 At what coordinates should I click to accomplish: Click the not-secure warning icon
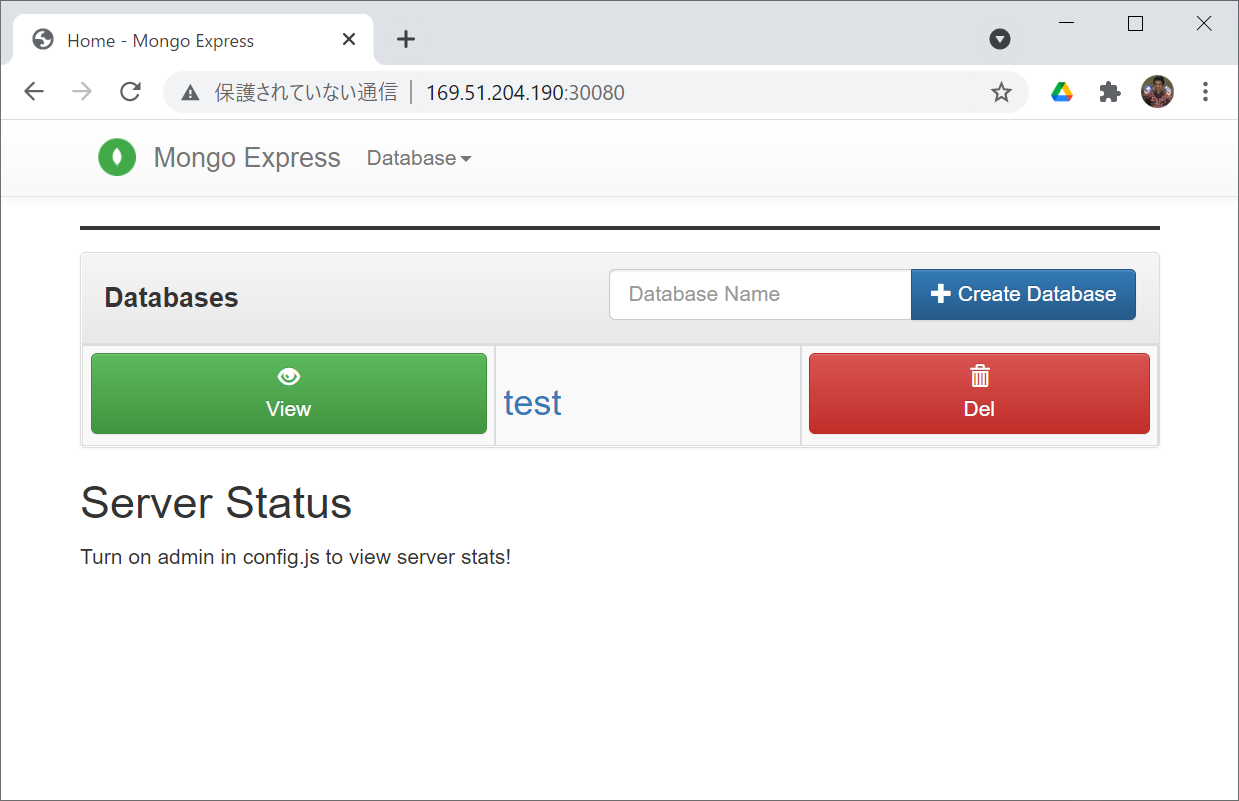190,93
